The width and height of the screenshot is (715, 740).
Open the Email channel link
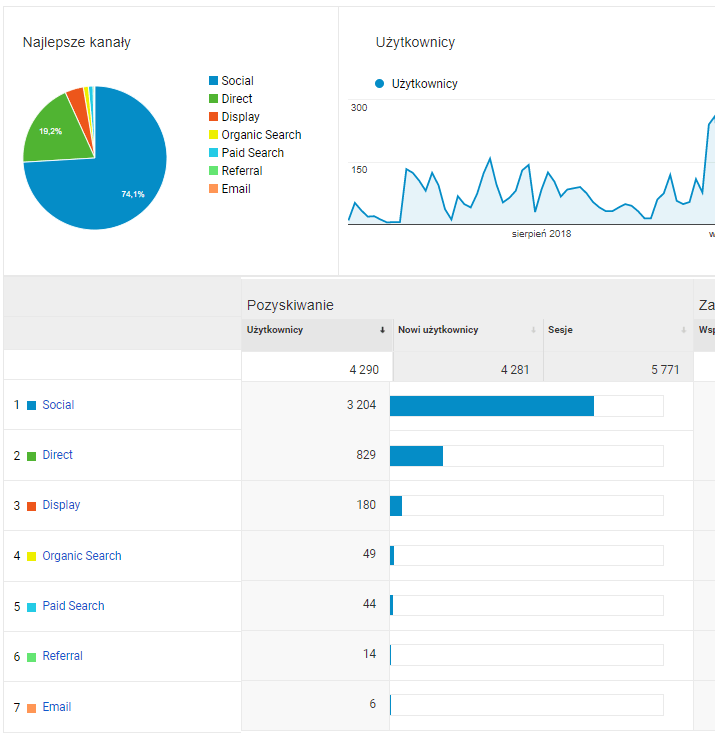click(56, 707)
